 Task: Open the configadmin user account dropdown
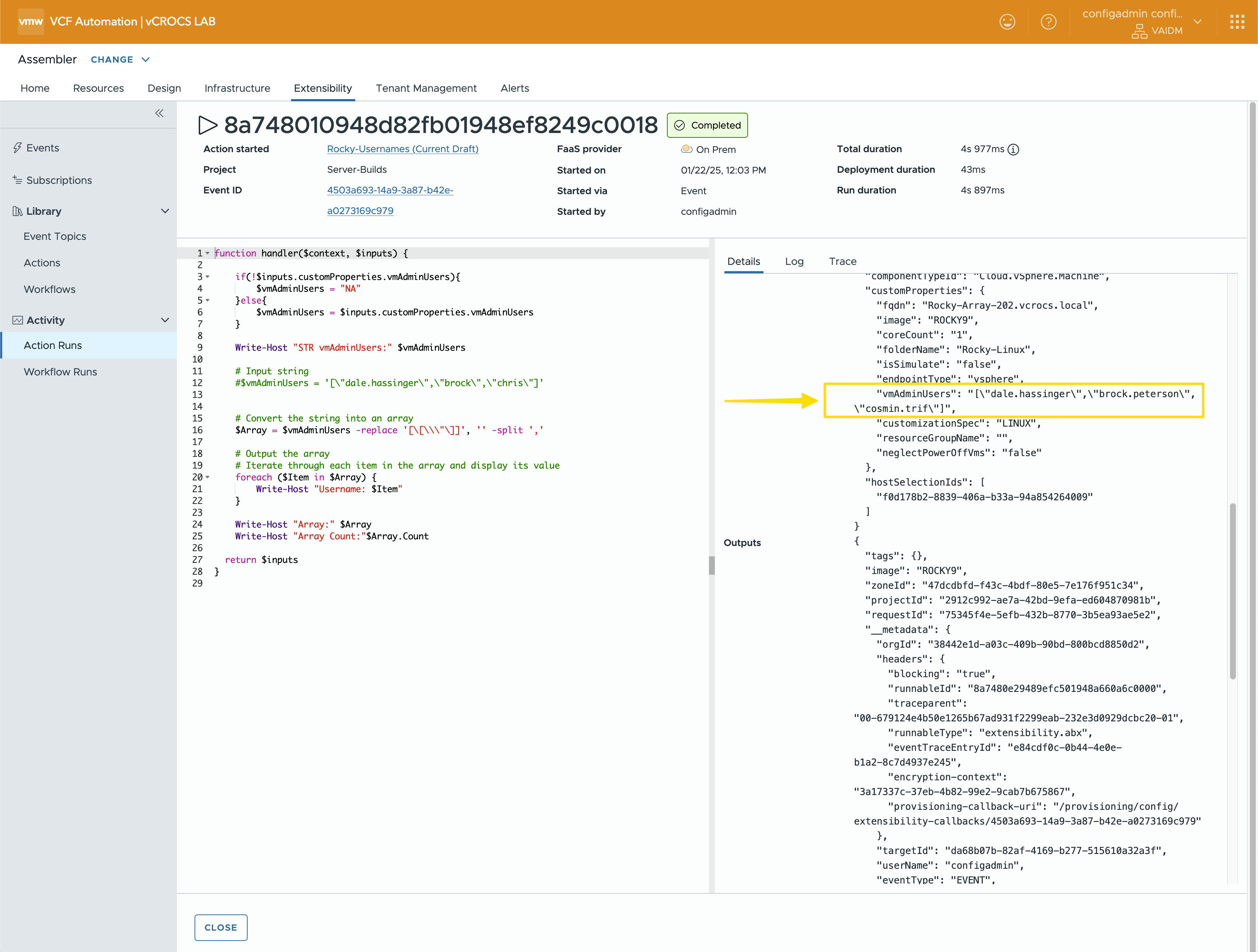pos(1197,22)
